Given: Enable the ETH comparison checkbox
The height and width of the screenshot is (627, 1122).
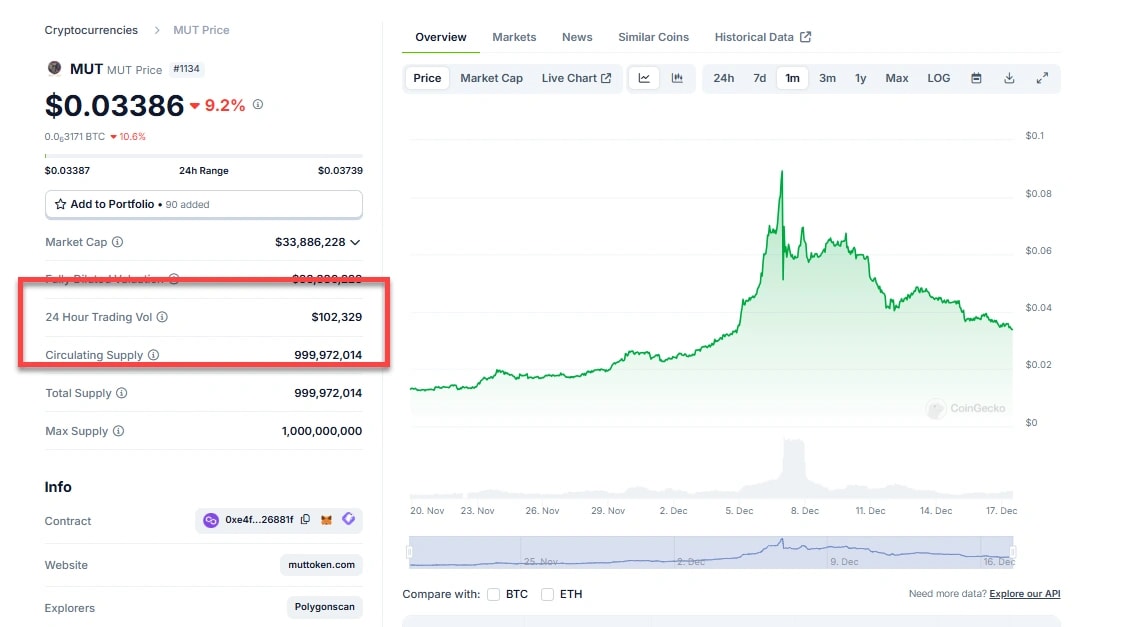Looking at the screenshot, I should point(547,594).
